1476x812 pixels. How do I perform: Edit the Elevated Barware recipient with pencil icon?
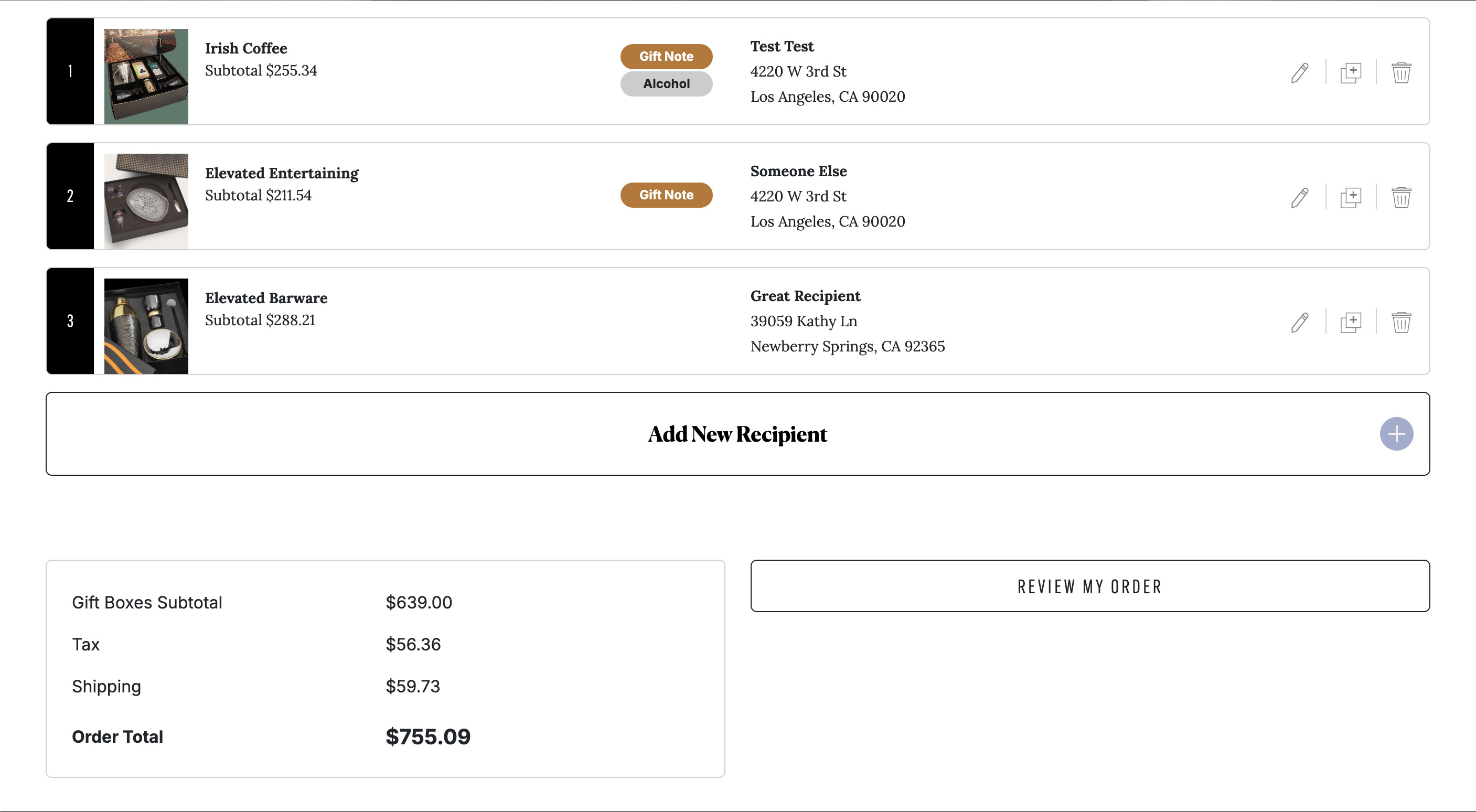[x=1300, y=323]
